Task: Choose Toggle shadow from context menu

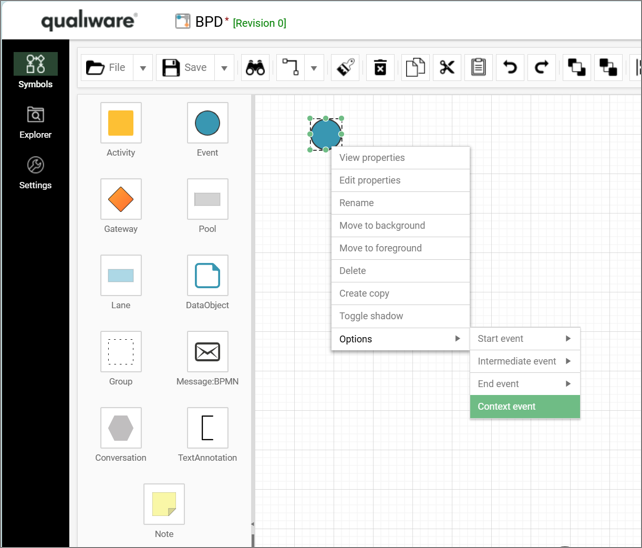Action: [400, 316]
